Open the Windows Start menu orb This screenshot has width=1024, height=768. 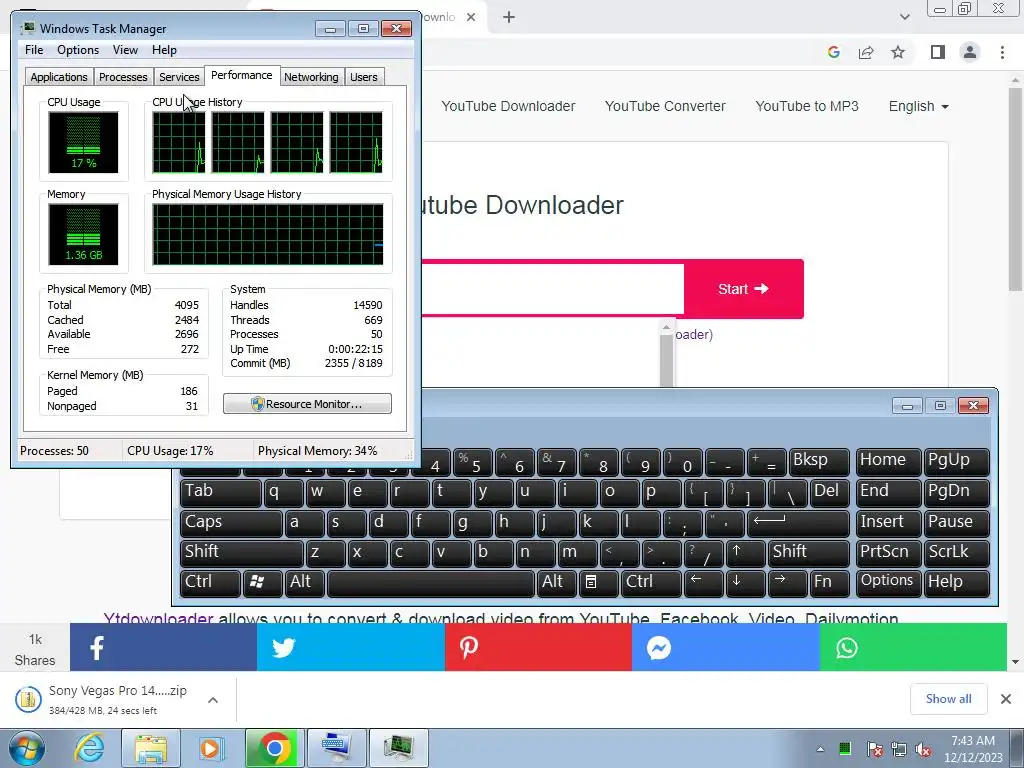point(26,748)
